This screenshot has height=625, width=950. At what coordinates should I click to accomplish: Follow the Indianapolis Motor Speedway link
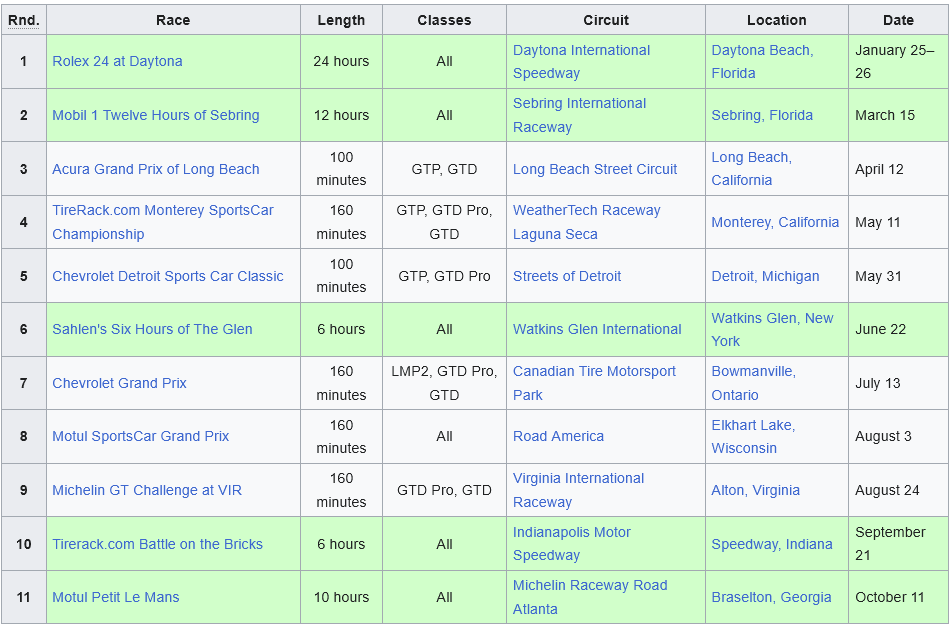tap(572, 544)
